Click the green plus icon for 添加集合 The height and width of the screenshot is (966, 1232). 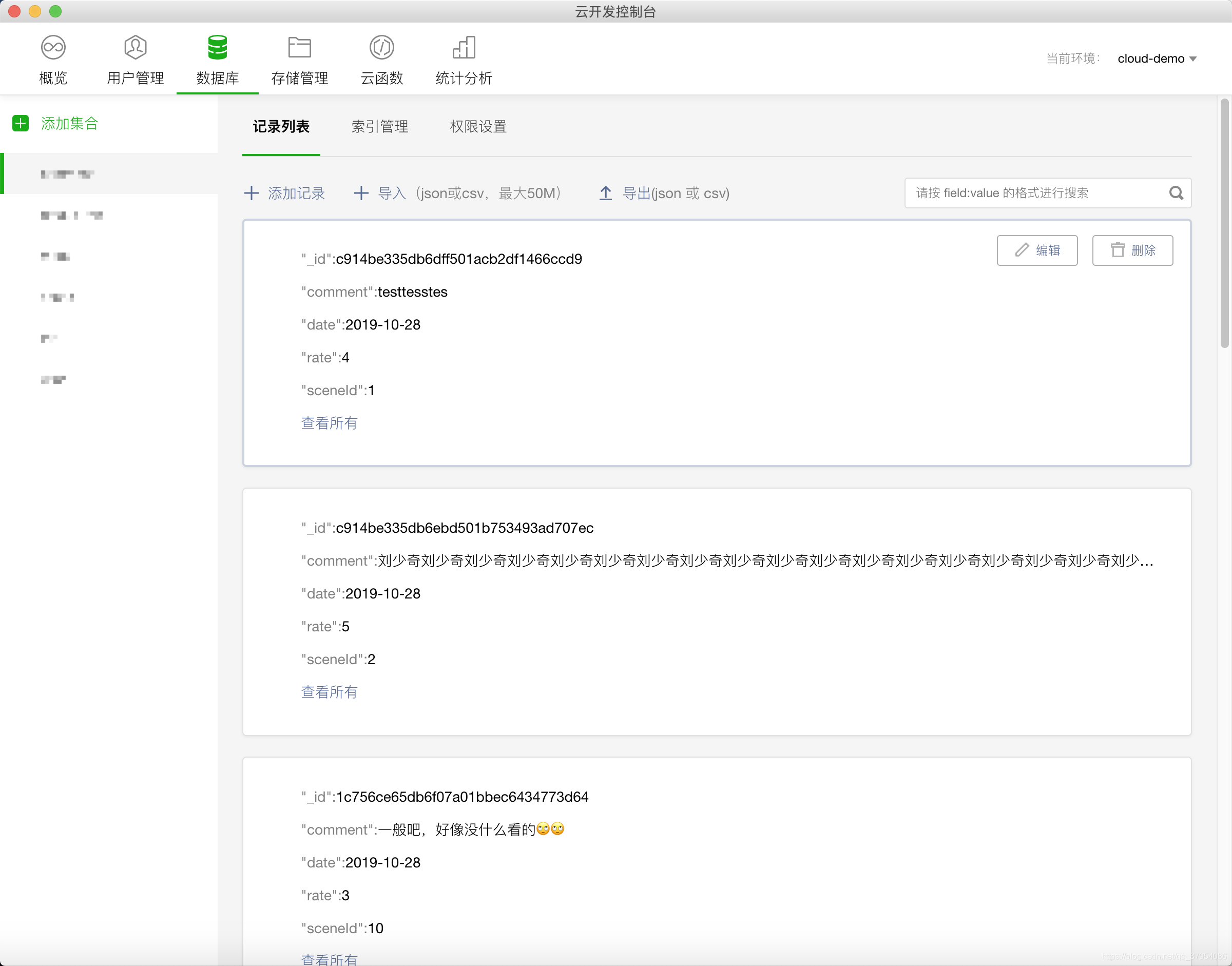(21, 123)
